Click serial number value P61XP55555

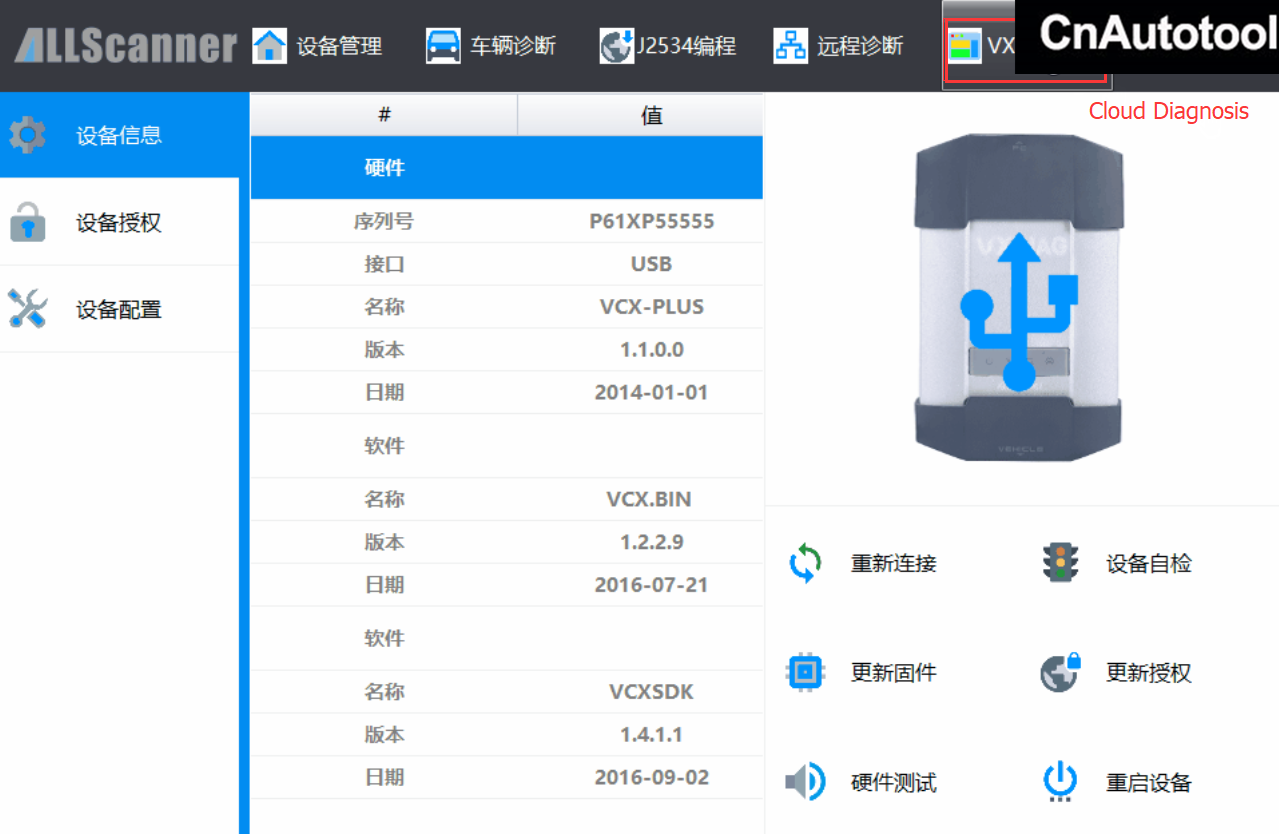652,221
